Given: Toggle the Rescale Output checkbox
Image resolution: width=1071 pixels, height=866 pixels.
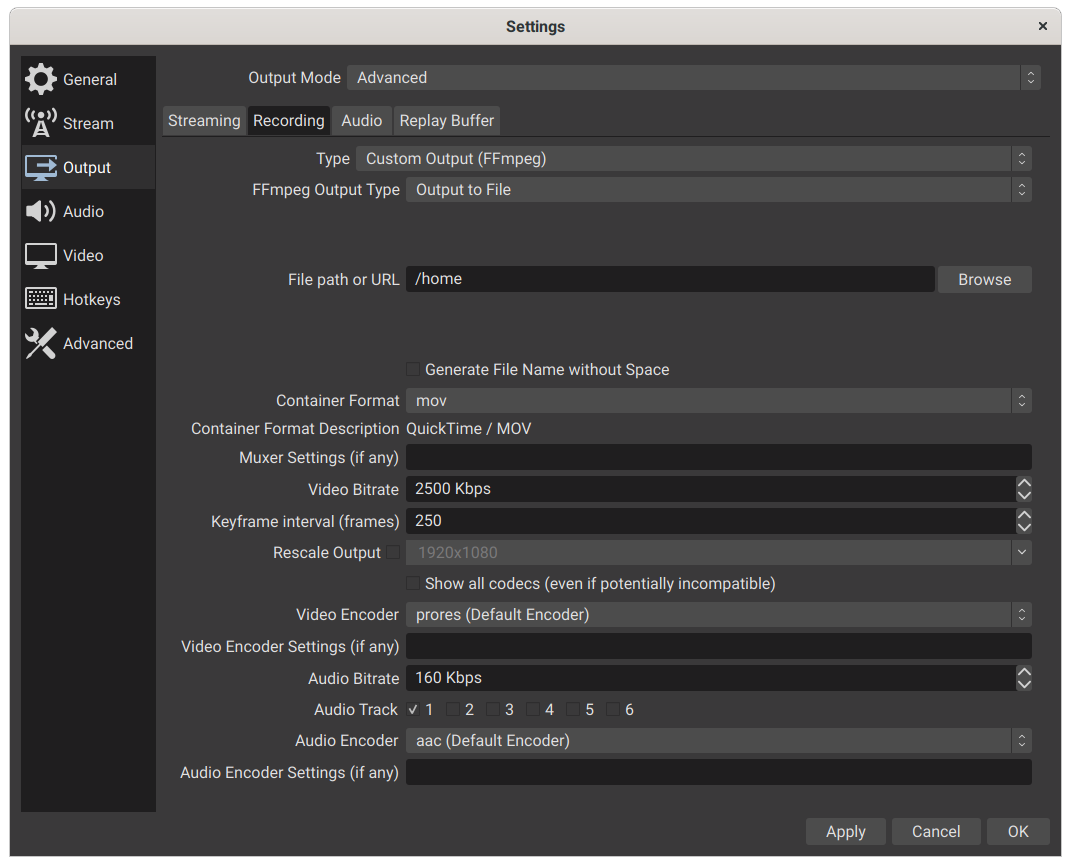Looking at the screenshot, I should (x=393, y=552).
